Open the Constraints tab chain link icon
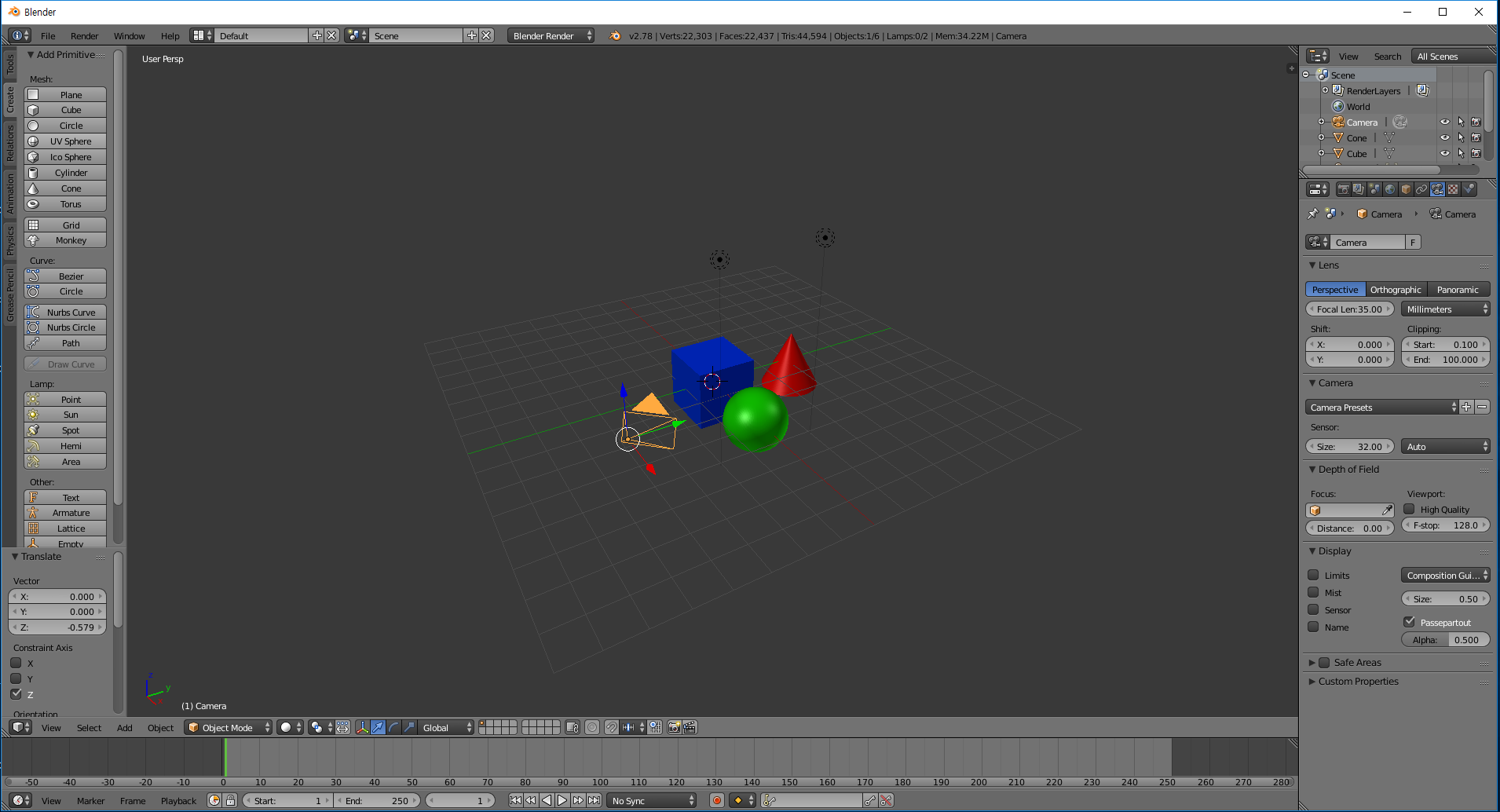The width and height of the screenshot is (1500, 812). pos(1421,189)
